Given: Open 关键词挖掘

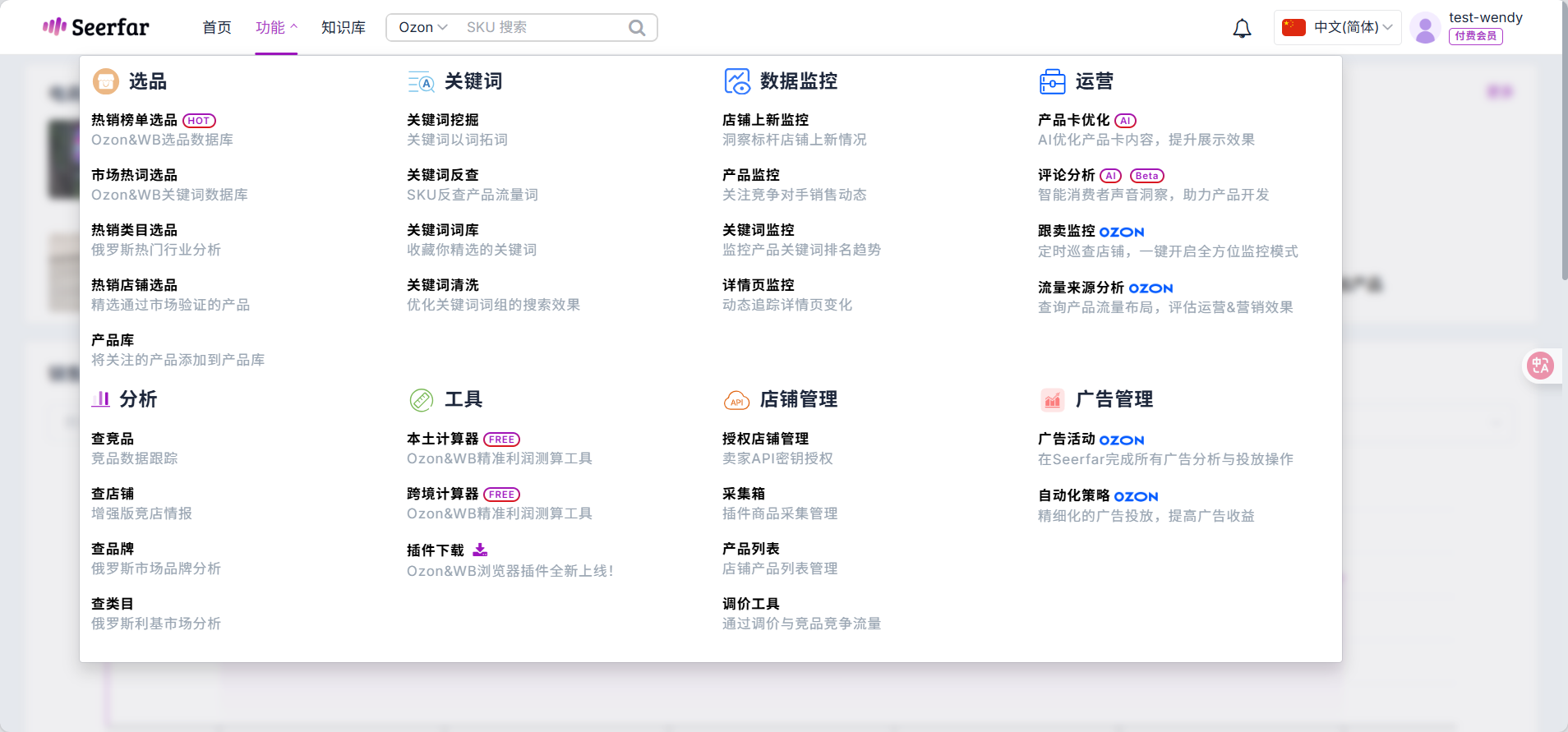Looking at the screenshot, I should (443, 120).
